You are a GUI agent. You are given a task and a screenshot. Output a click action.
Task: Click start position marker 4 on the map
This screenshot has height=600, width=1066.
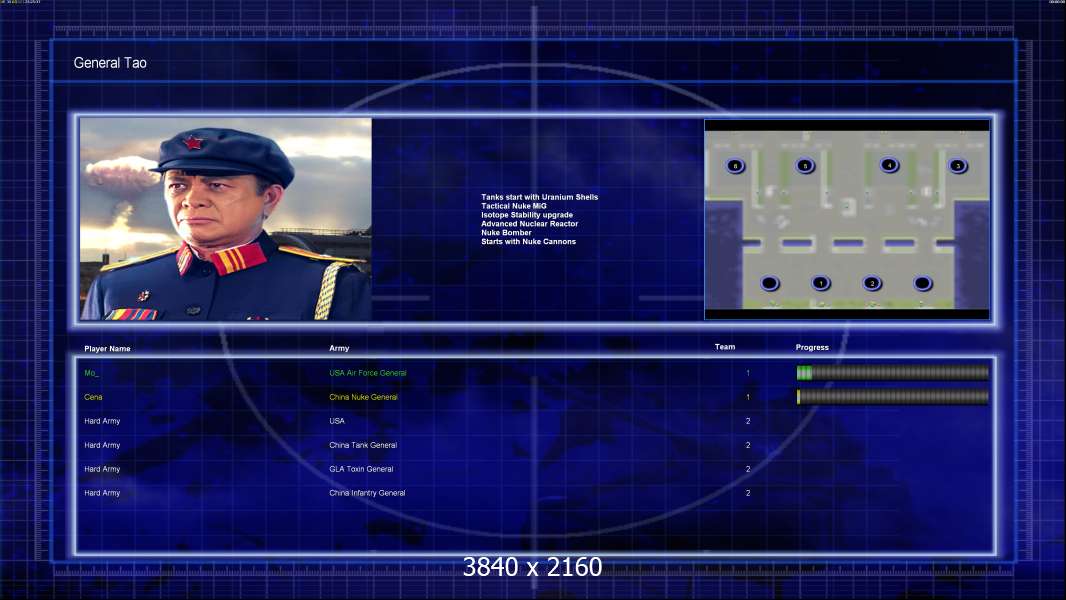point(889,165)
